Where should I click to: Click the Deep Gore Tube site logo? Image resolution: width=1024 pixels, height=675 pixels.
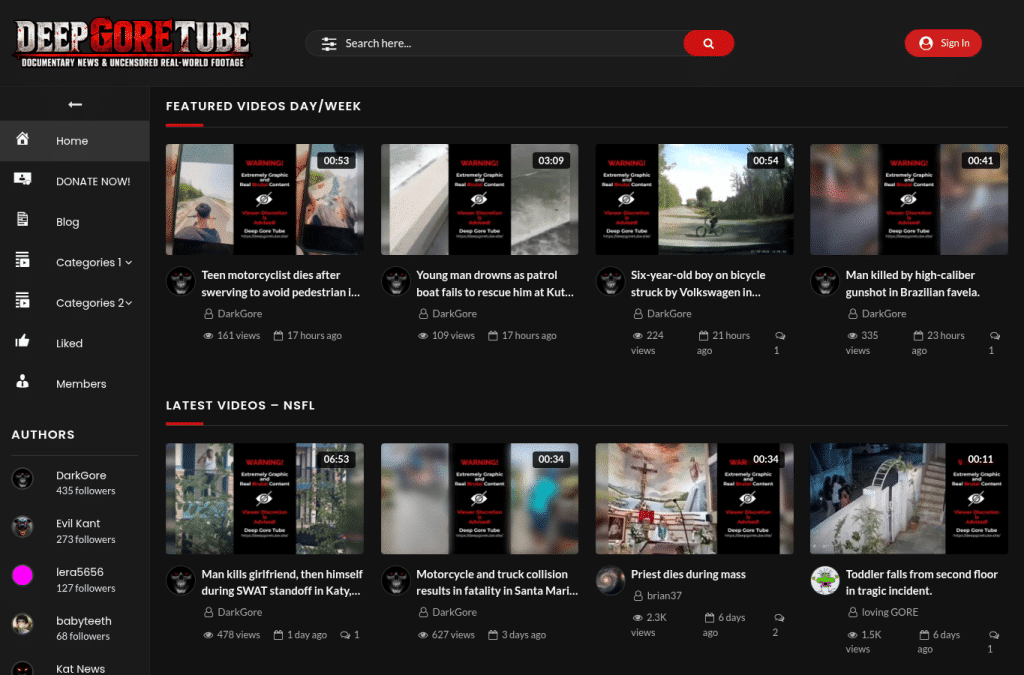133,42
